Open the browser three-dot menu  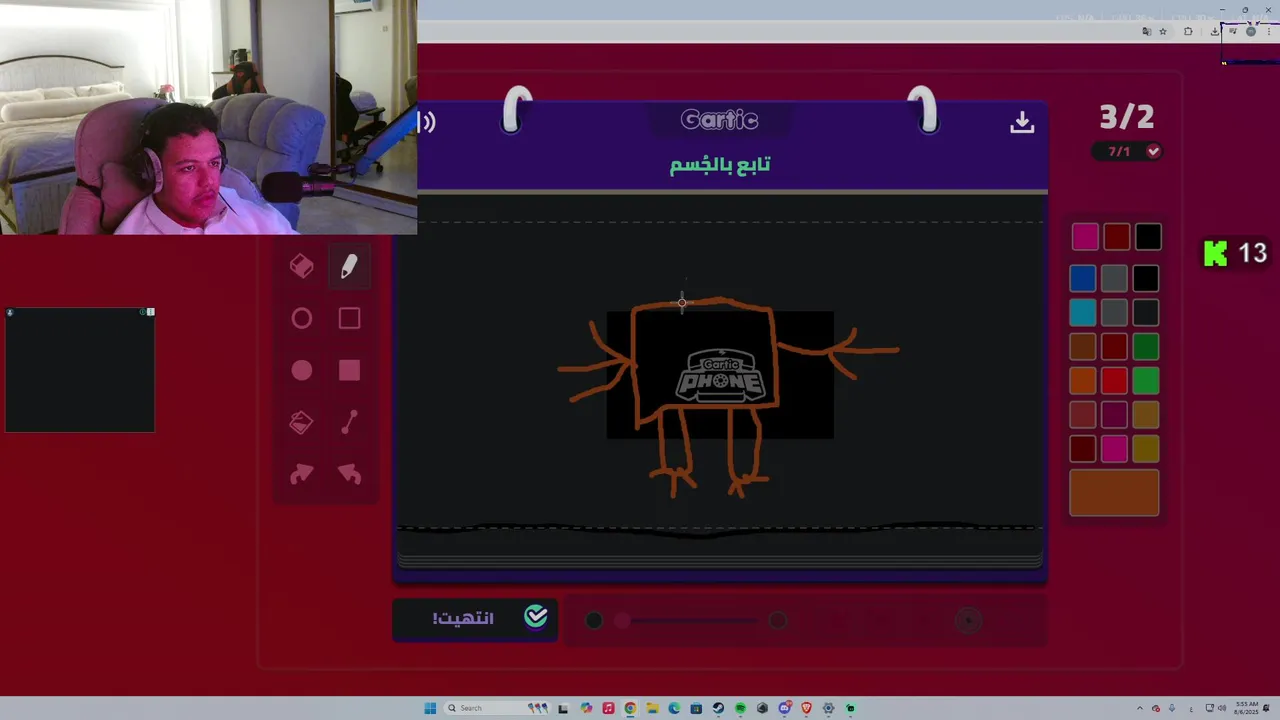pos(1269,31)
